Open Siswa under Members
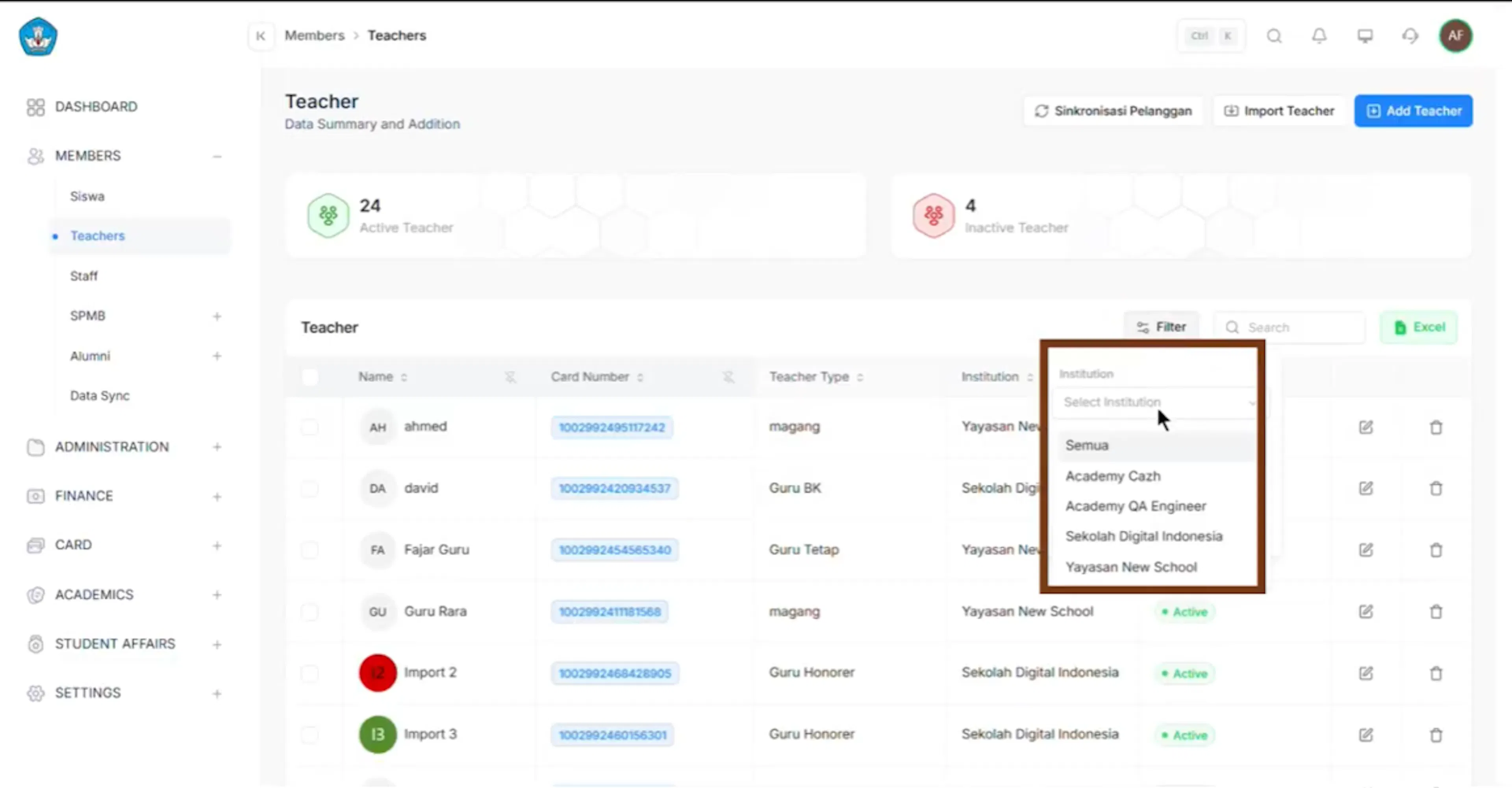This screenshot has width=1512, height=788. (87, 196)
